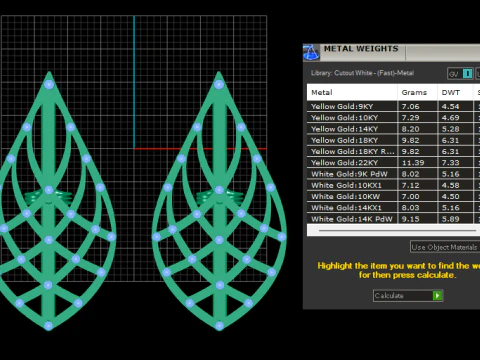Image resolution: width=480 pixels, height=360 pixels.
Task: Click the Library: Cutout White - (Fast)-Metal label
Action: click(x=362, y=73)
